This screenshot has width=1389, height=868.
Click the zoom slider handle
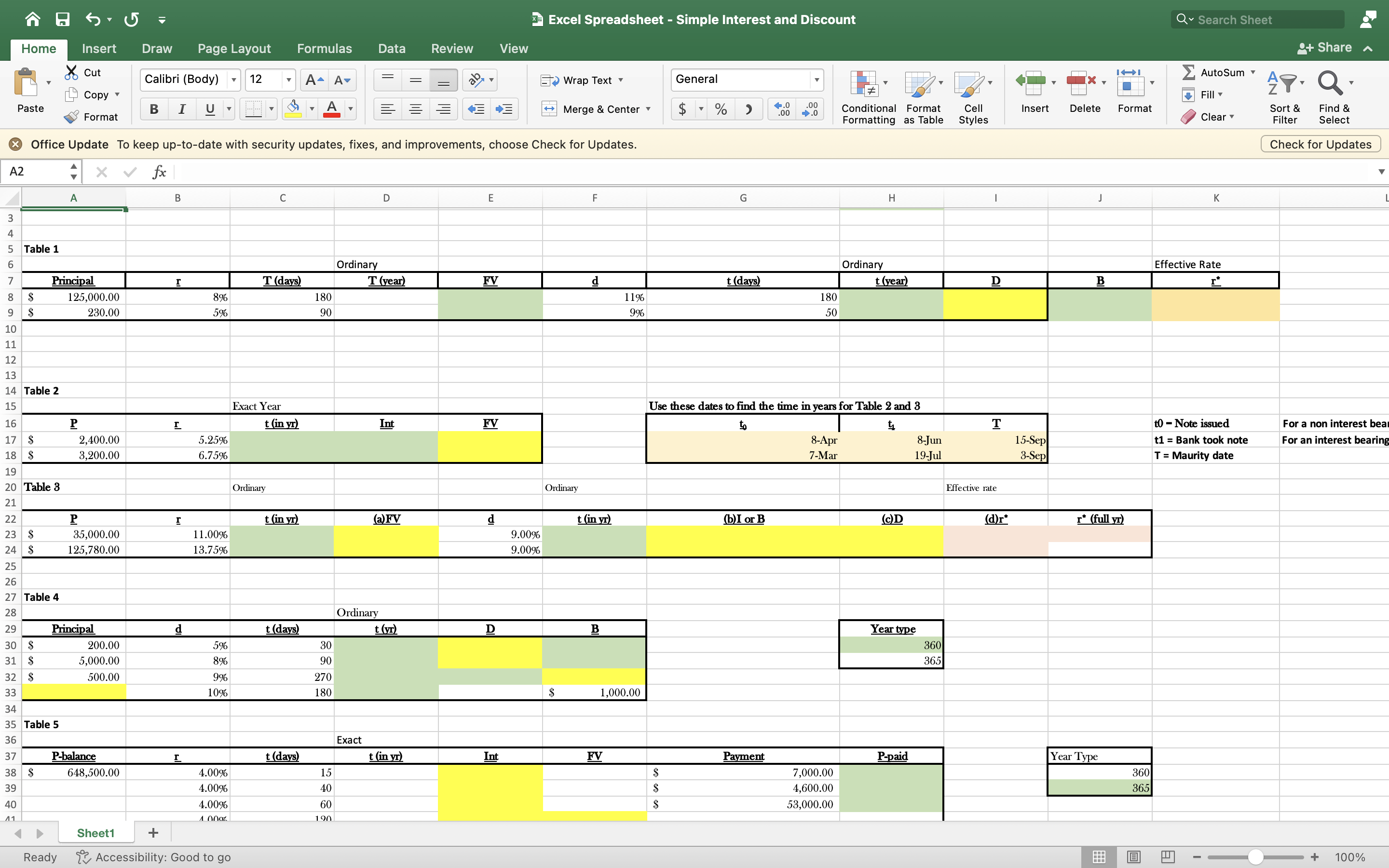pyautogui.click(x=1256, y=857)
